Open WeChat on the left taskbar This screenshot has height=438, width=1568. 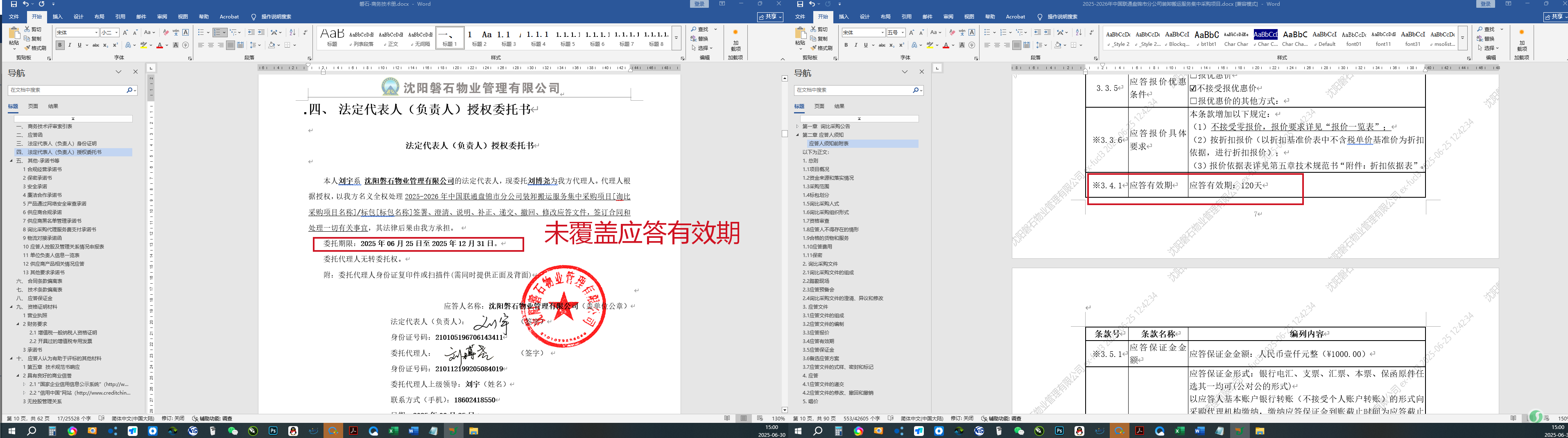233,431
